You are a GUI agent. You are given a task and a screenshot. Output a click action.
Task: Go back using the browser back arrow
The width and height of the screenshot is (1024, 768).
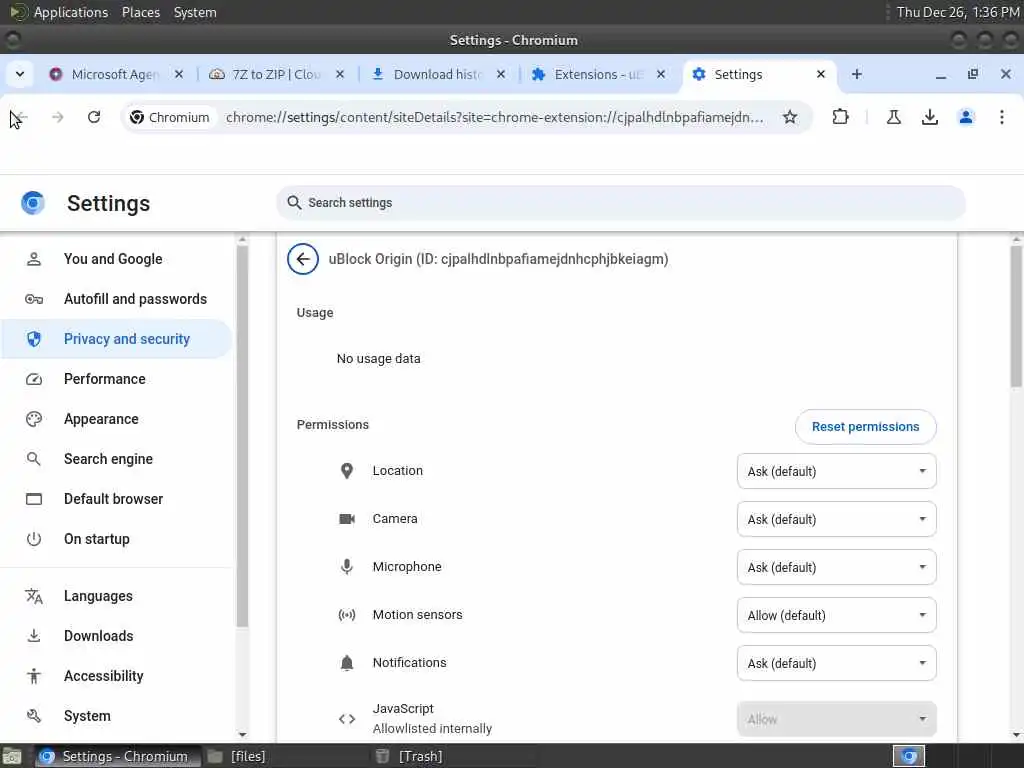coord(20,118)
